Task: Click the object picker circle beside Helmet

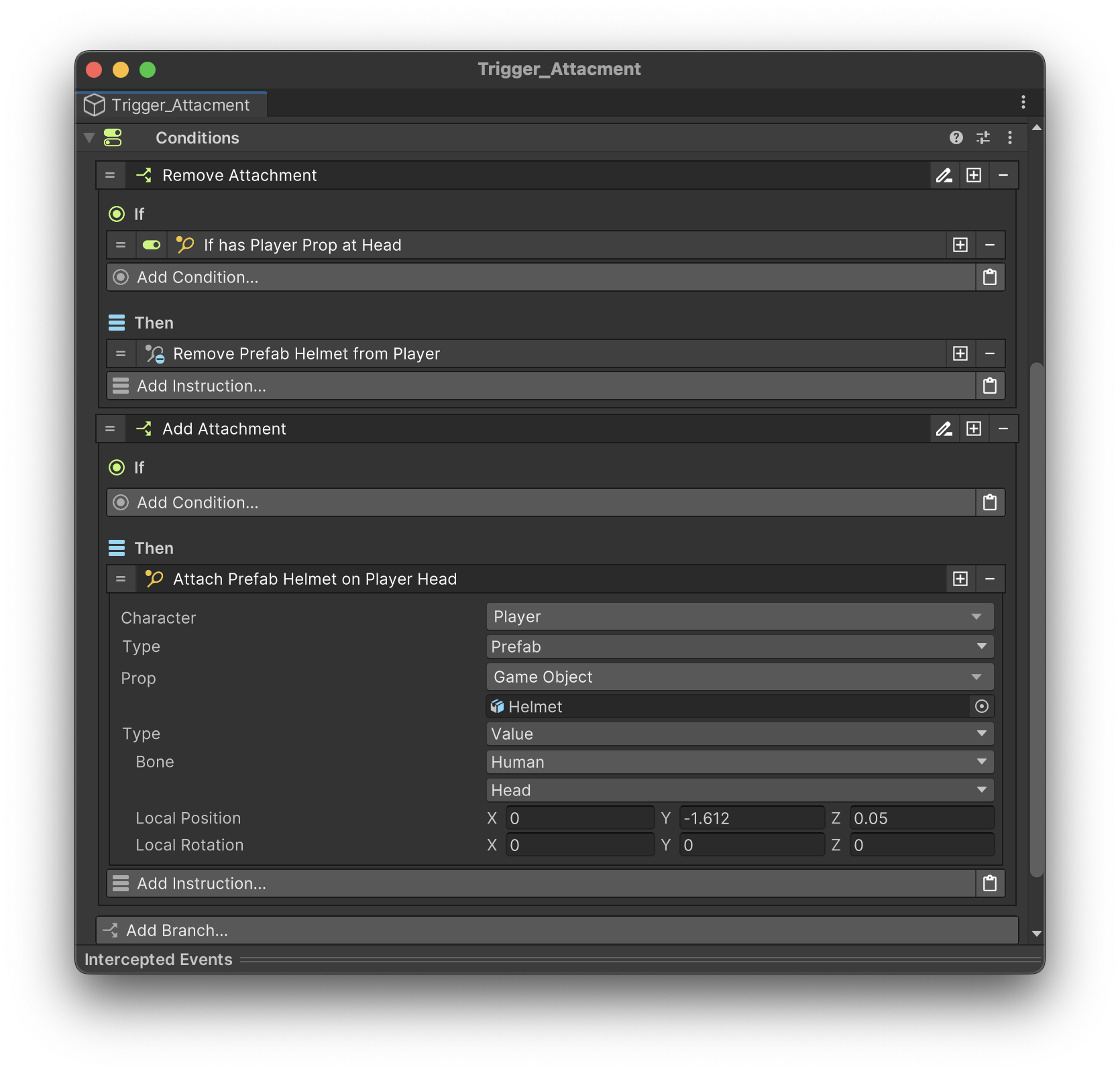Action: point(982,706)
